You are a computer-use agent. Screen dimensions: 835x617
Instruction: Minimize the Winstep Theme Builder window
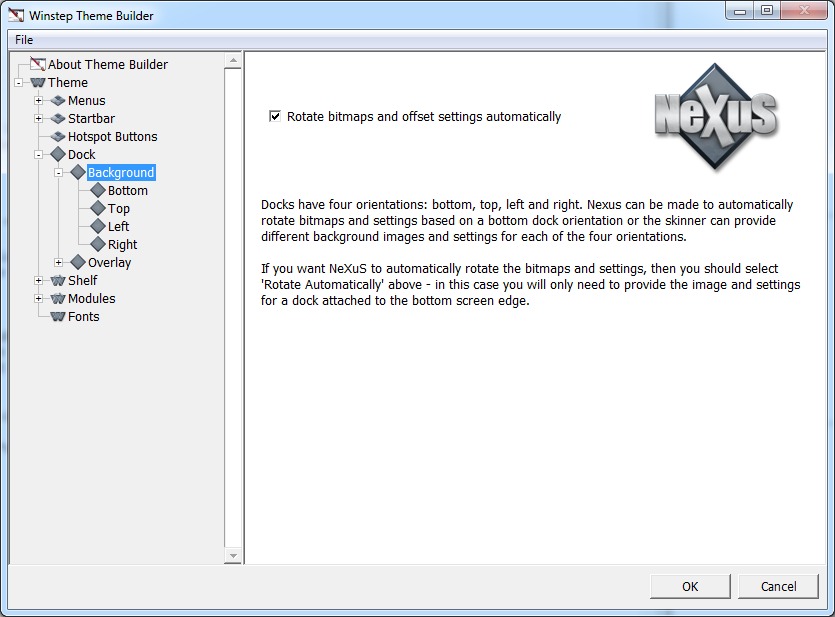740,11
